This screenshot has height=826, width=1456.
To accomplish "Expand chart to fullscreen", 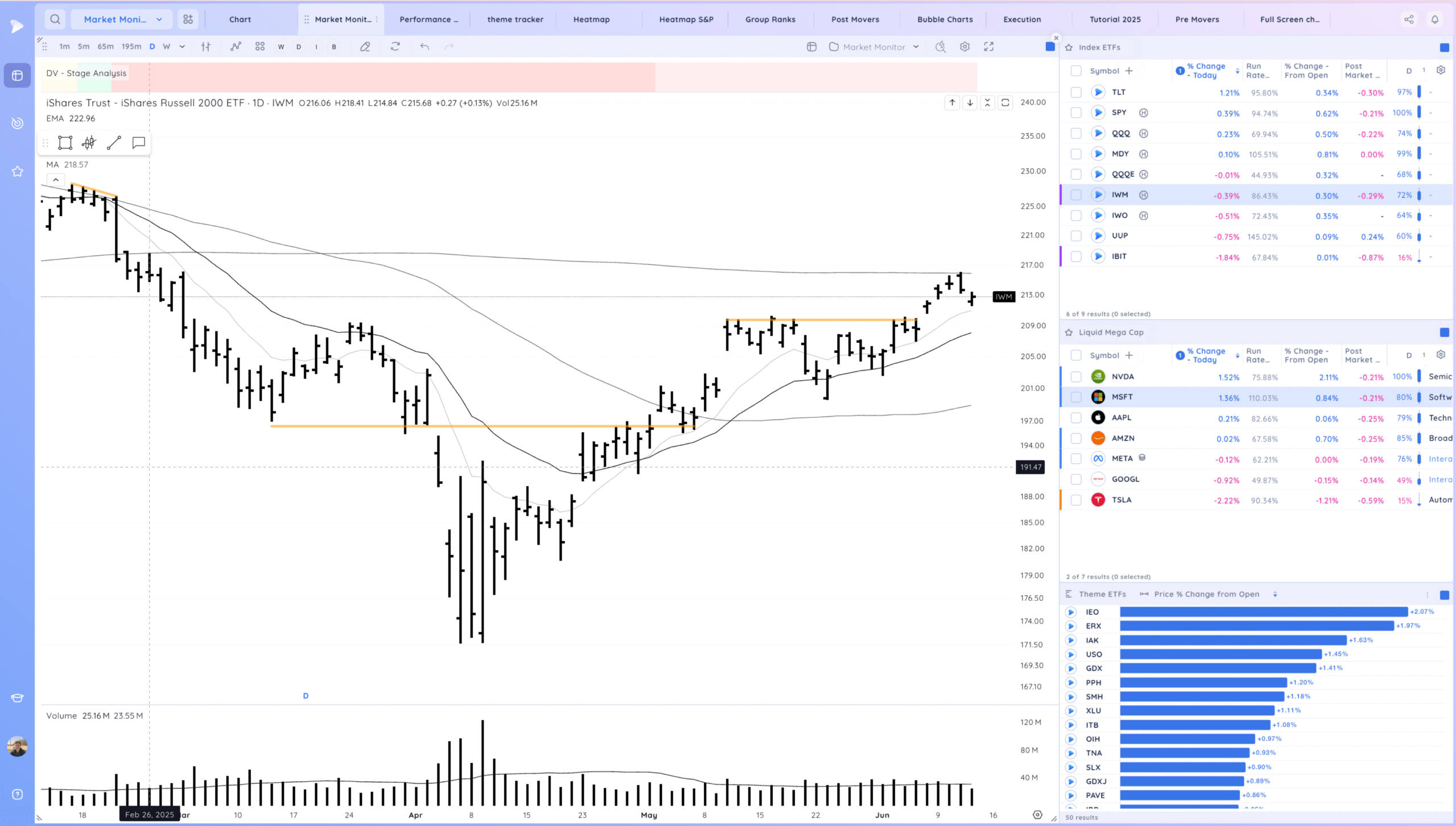I will (989, 47).
